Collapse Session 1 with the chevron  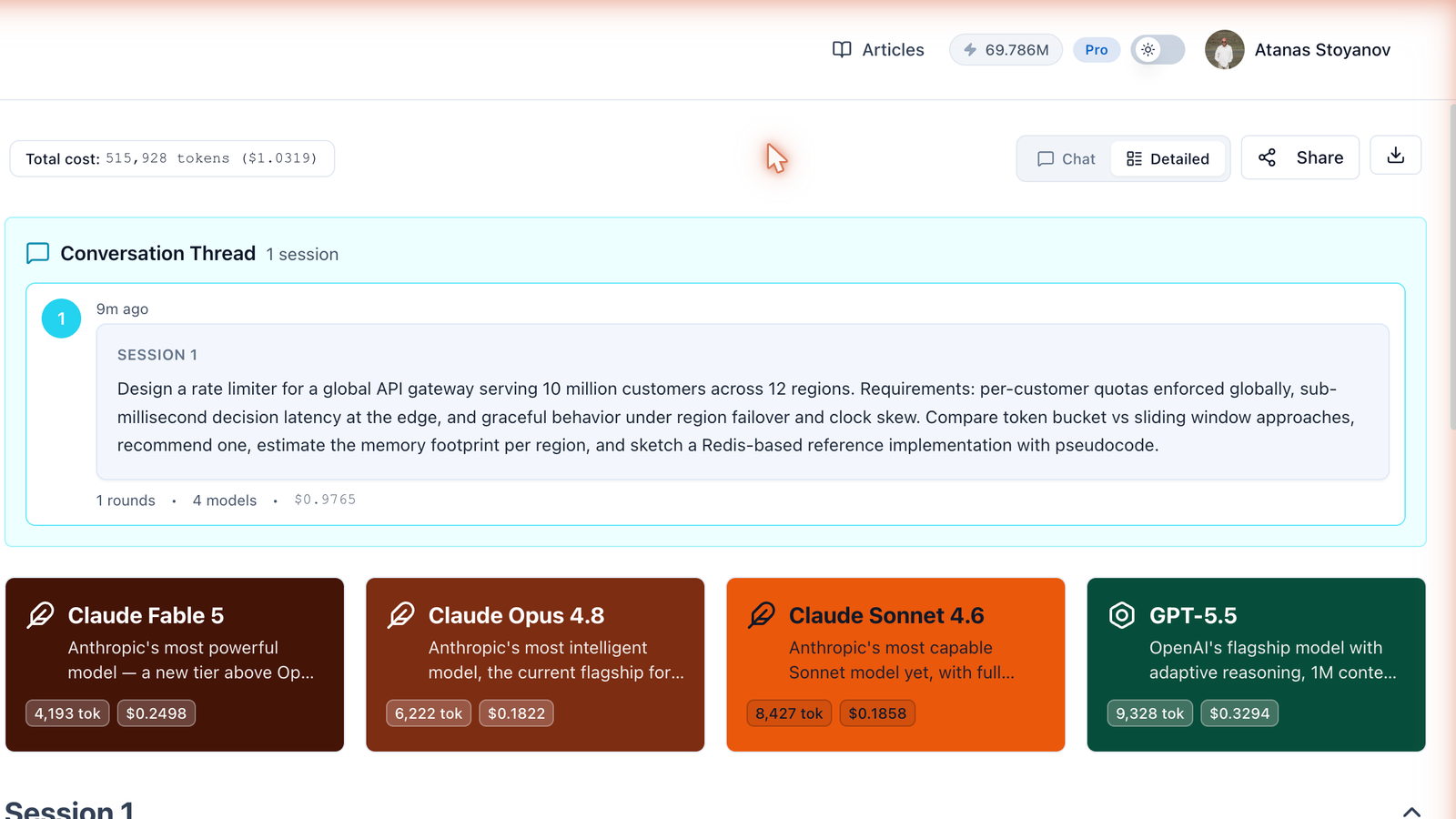1411,811
